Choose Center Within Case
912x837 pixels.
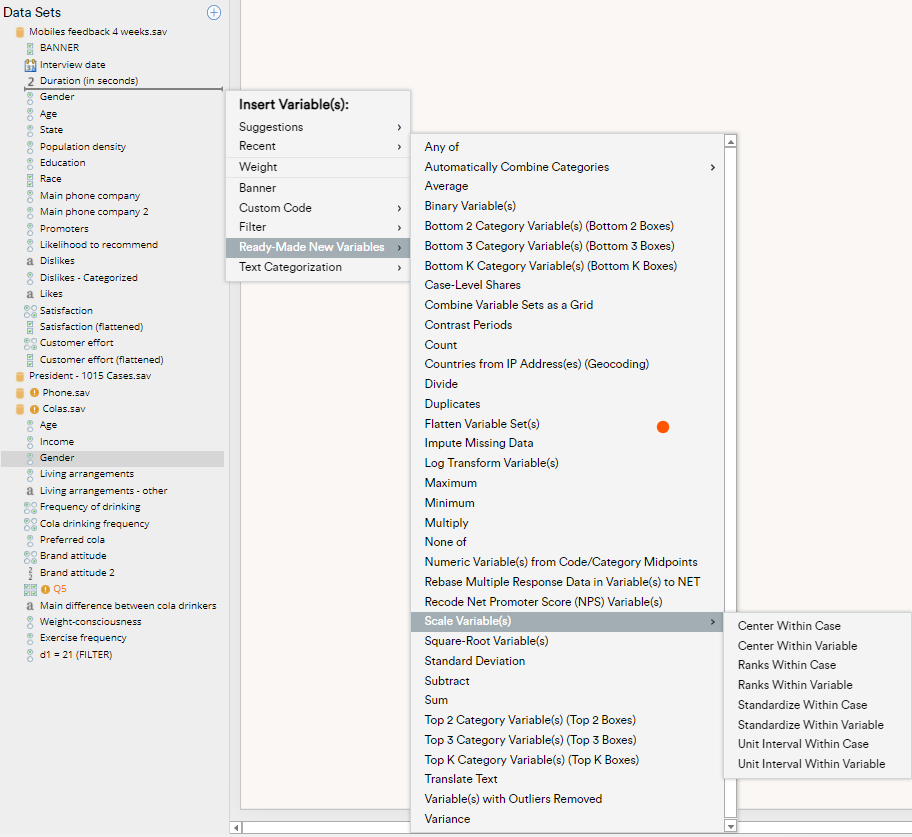click(x=817, y=626)
